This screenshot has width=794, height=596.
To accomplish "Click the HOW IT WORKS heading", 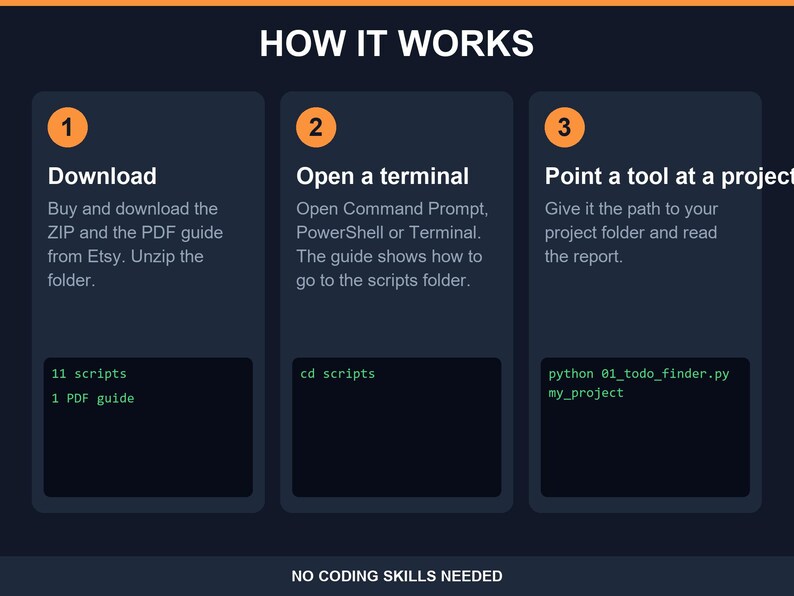I will pyautogui.click(x=396, y=44).
